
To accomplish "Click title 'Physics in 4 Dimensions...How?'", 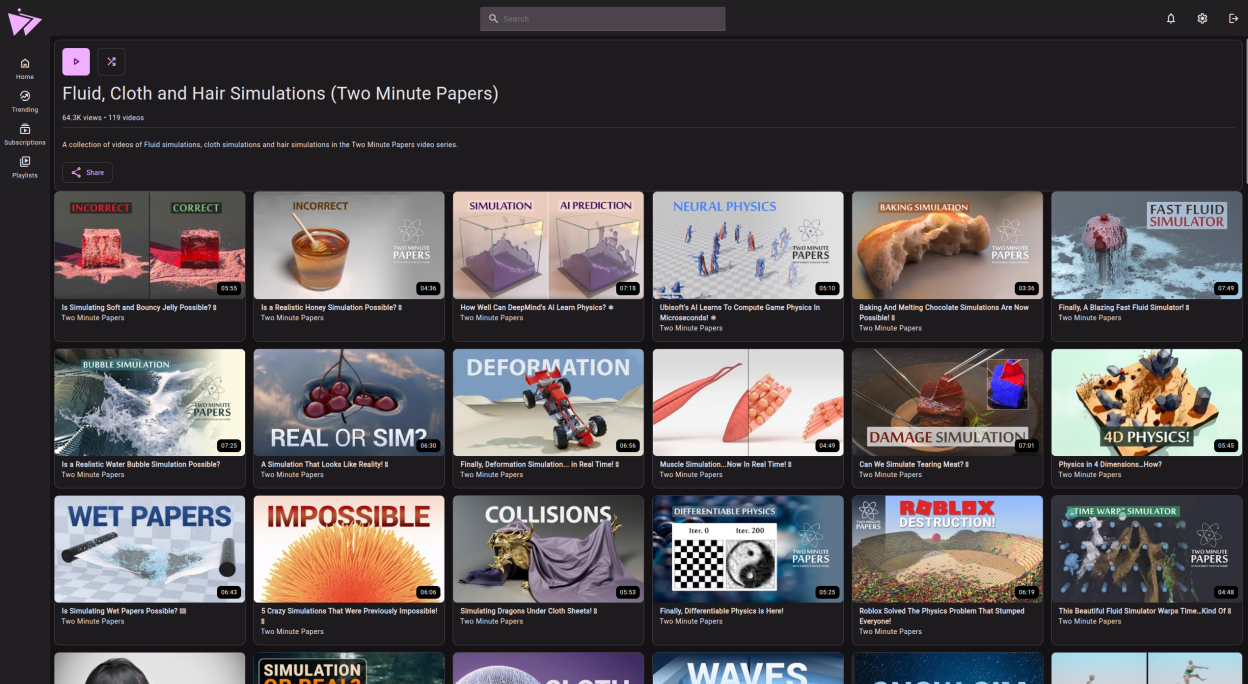I will (1111, 465).
